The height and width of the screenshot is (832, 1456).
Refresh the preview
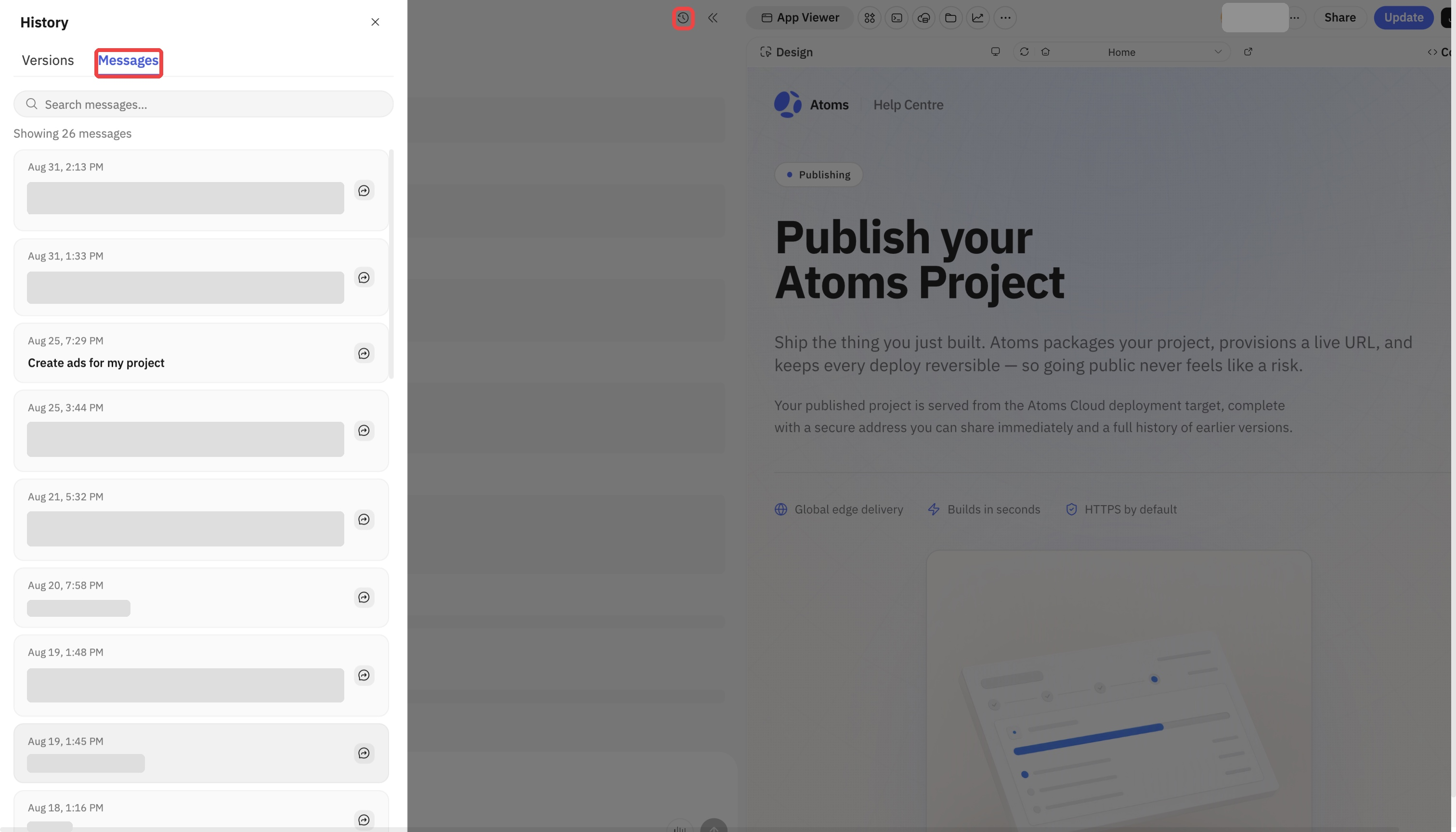1024,52
